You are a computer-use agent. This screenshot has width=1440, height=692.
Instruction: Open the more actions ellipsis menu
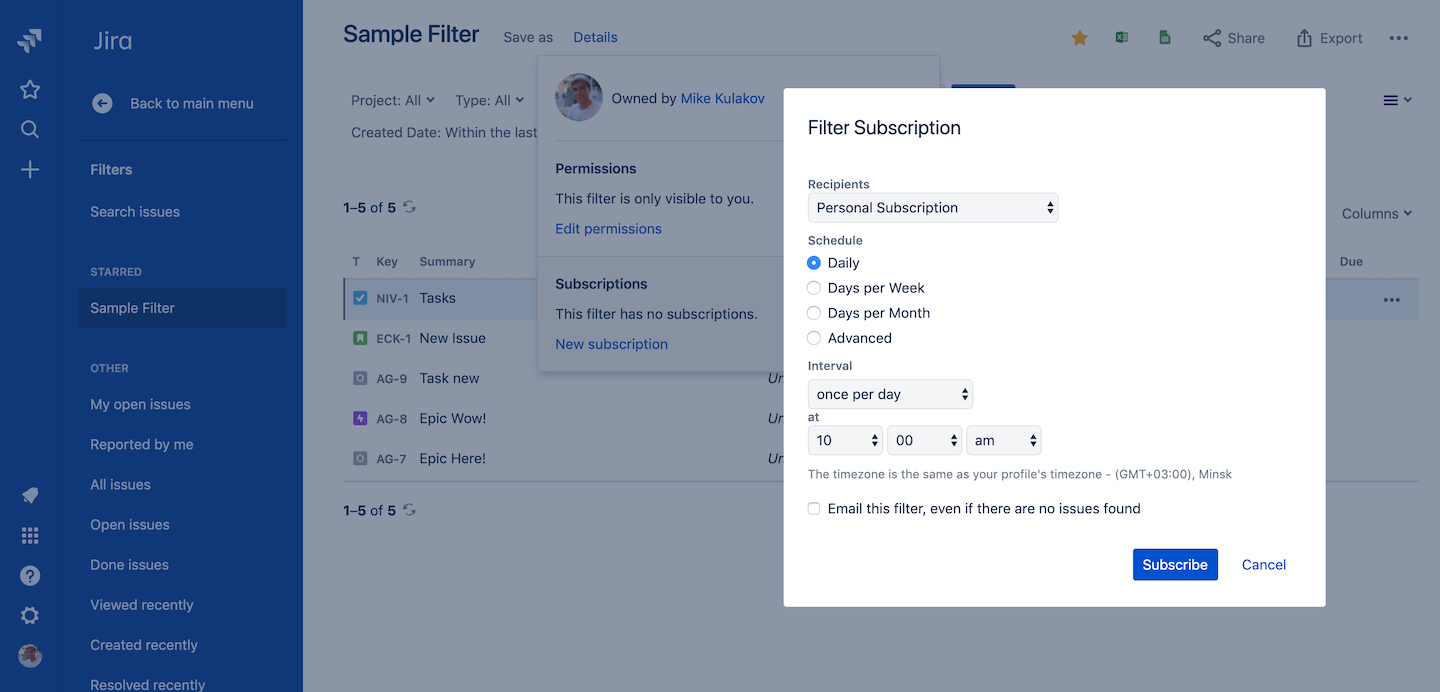pos(1399,37)
